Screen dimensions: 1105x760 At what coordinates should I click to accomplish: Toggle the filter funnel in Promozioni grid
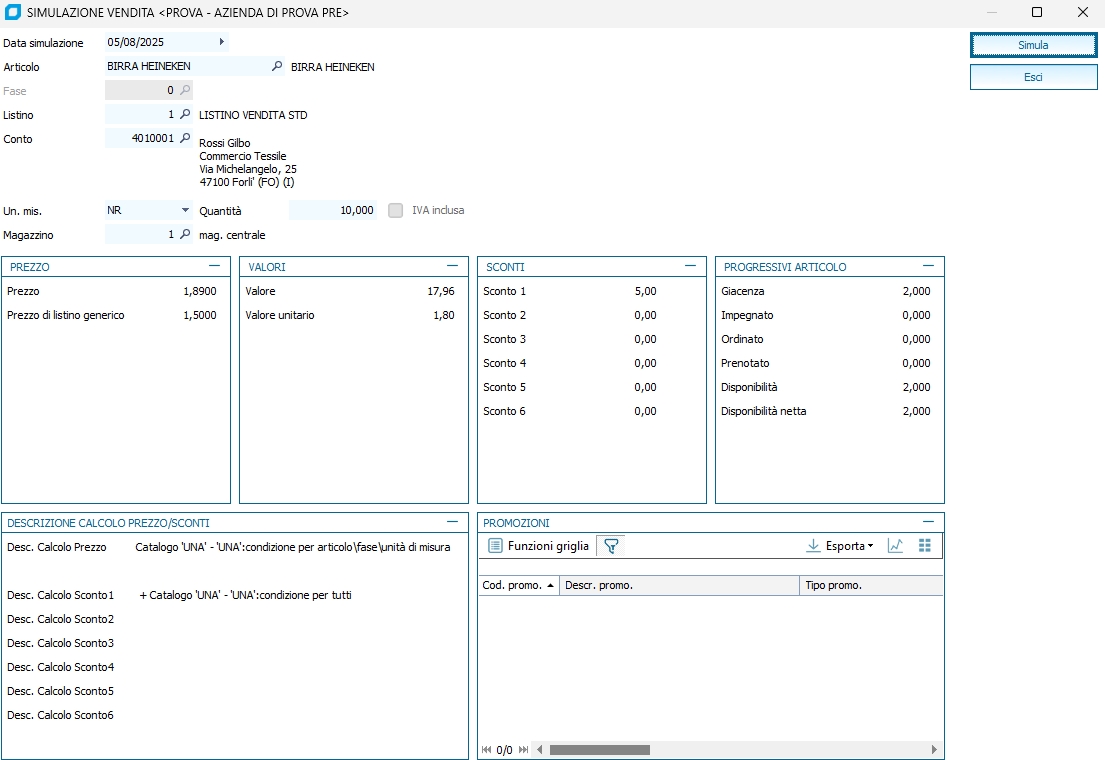pyautogui.click(x=611, y=546)
